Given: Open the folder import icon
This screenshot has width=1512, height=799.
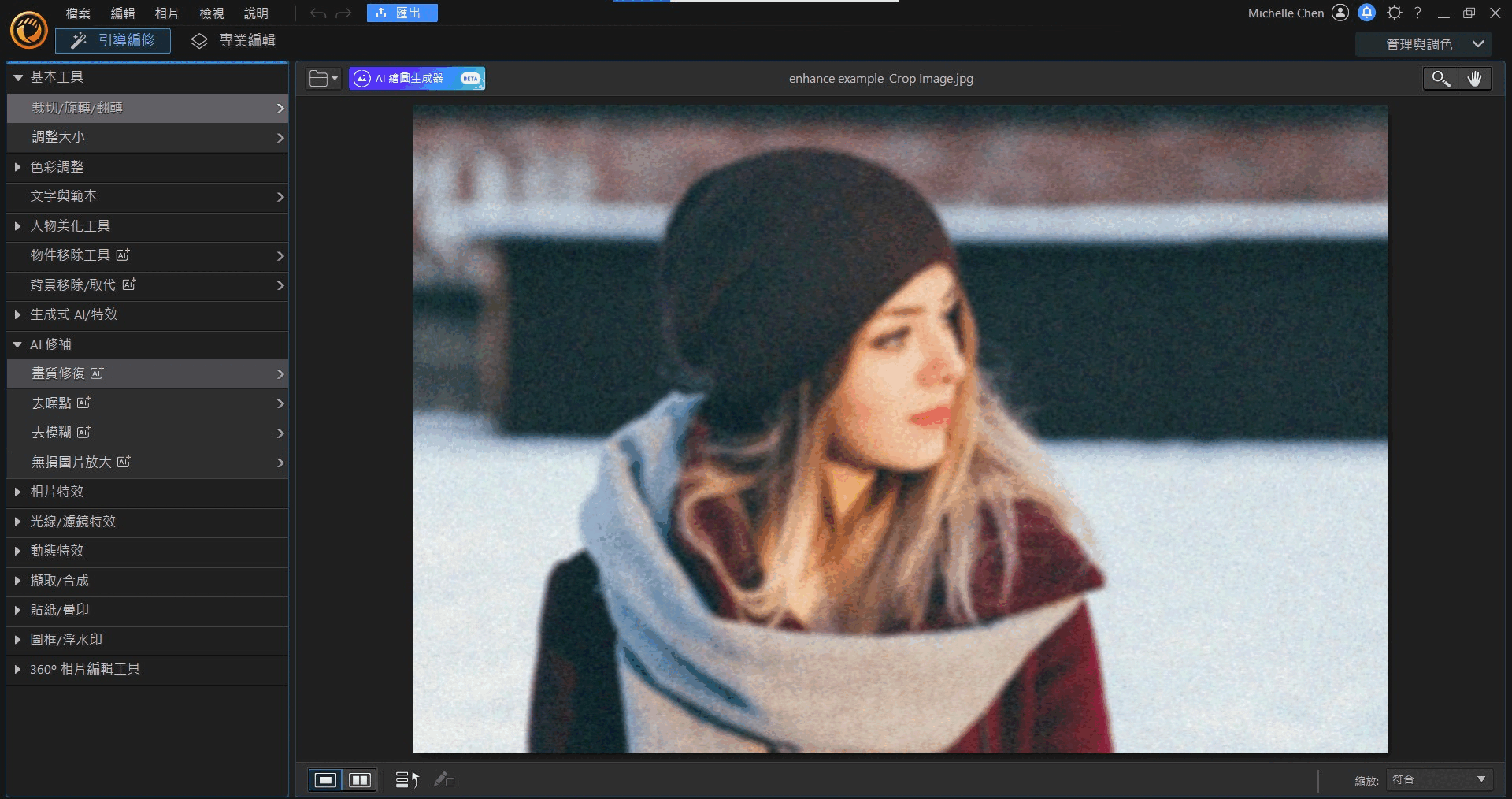Looking at the screenshot, I should pos(324,79).
